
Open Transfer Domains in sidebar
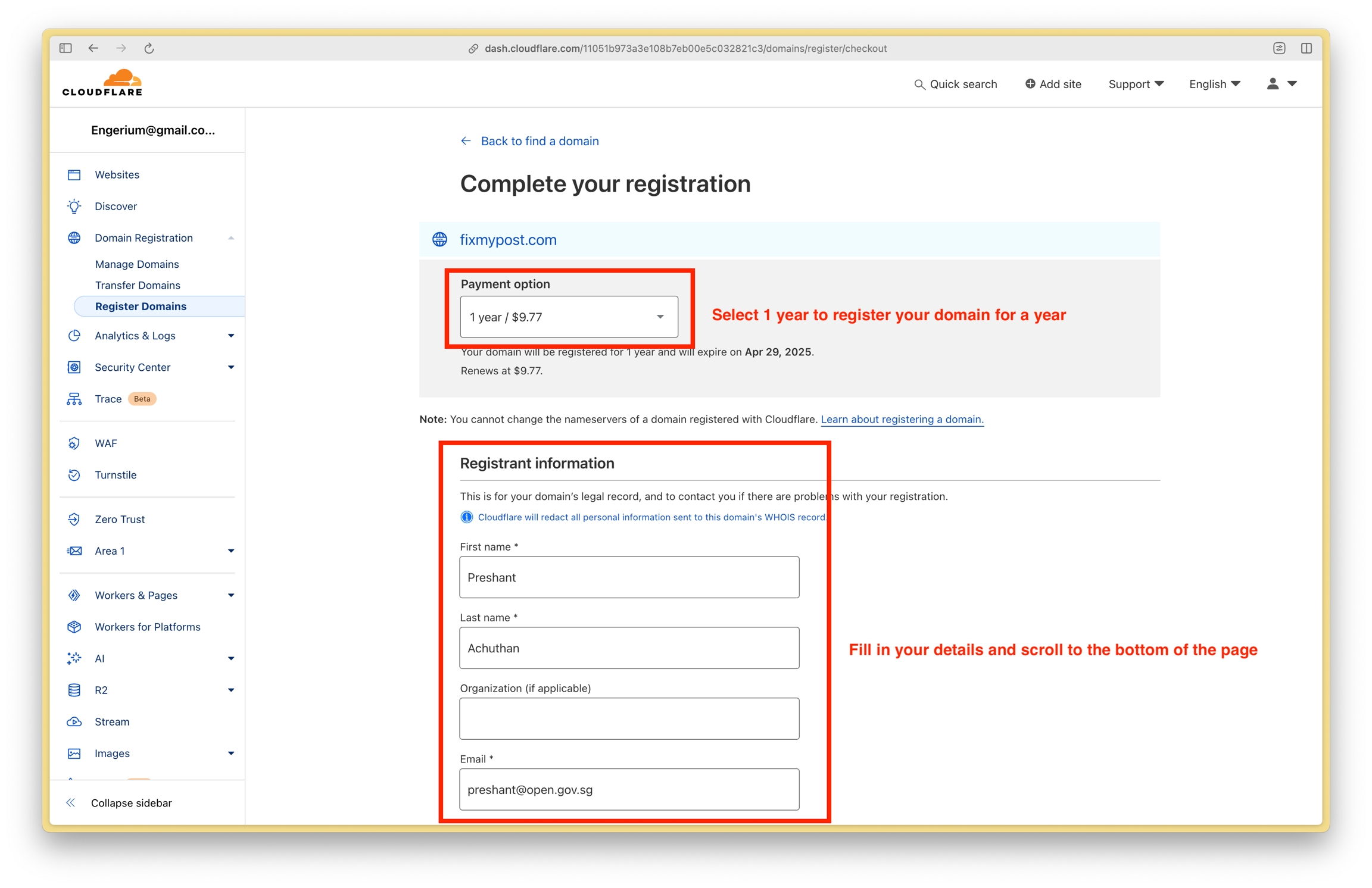(138, 285)
